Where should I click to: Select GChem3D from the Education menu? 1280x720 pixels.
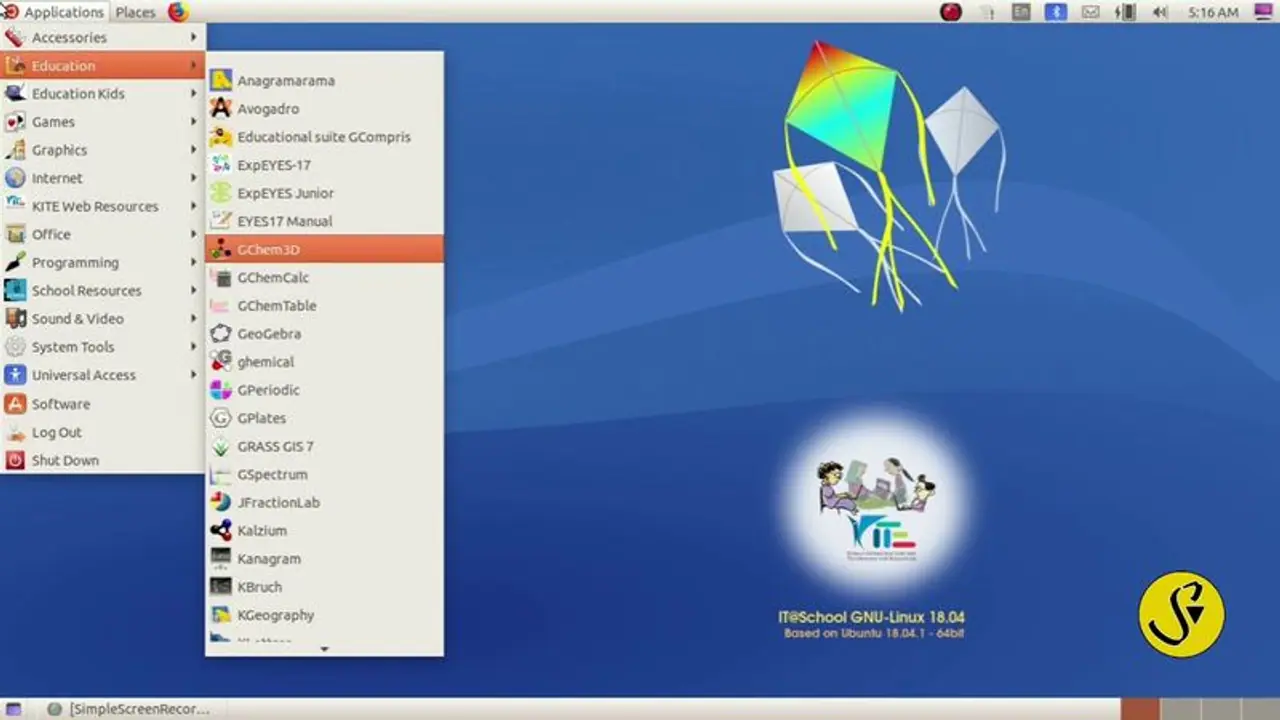268,250
